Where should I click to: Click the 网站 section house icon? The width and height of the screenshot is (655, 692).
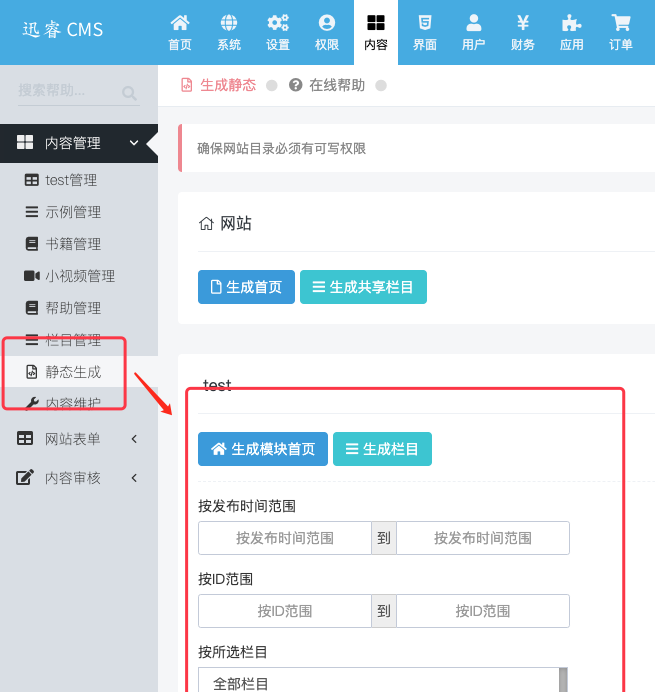(x=206, y=224)
